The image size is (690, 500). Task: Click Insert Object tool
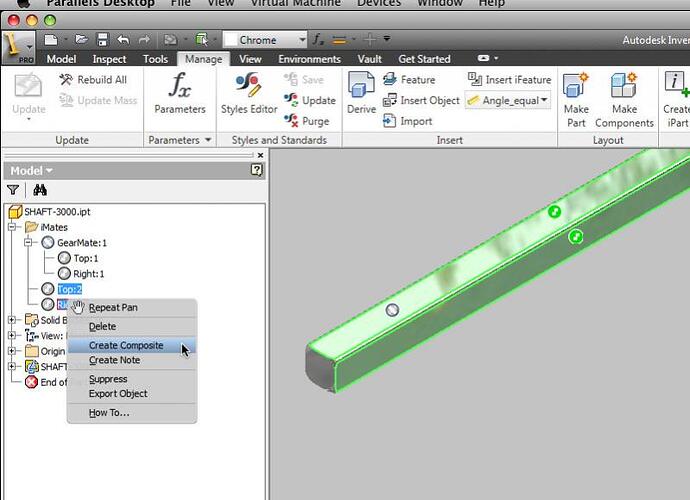pos(421,100)
